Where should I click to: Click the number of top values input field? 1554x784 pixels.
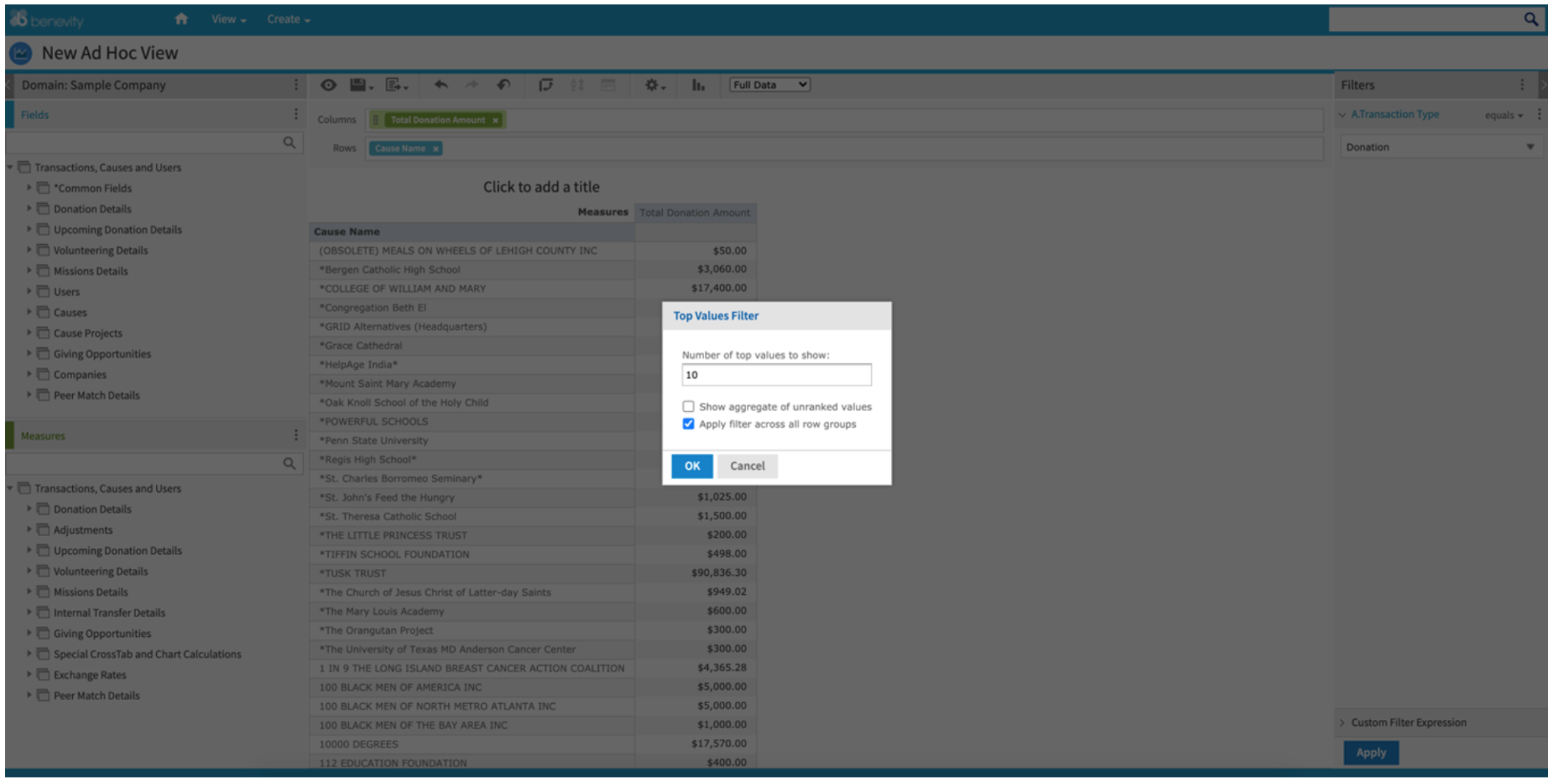pyautogui.click(x=775, y=374)
